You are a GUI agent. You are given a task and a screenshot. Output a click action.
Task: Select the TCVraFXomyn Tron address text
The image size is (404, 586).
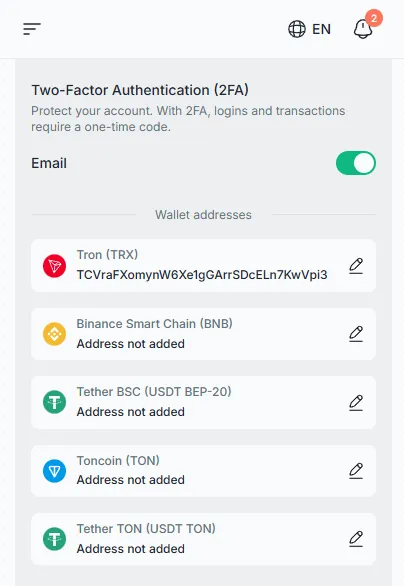(x=202, y=275)
